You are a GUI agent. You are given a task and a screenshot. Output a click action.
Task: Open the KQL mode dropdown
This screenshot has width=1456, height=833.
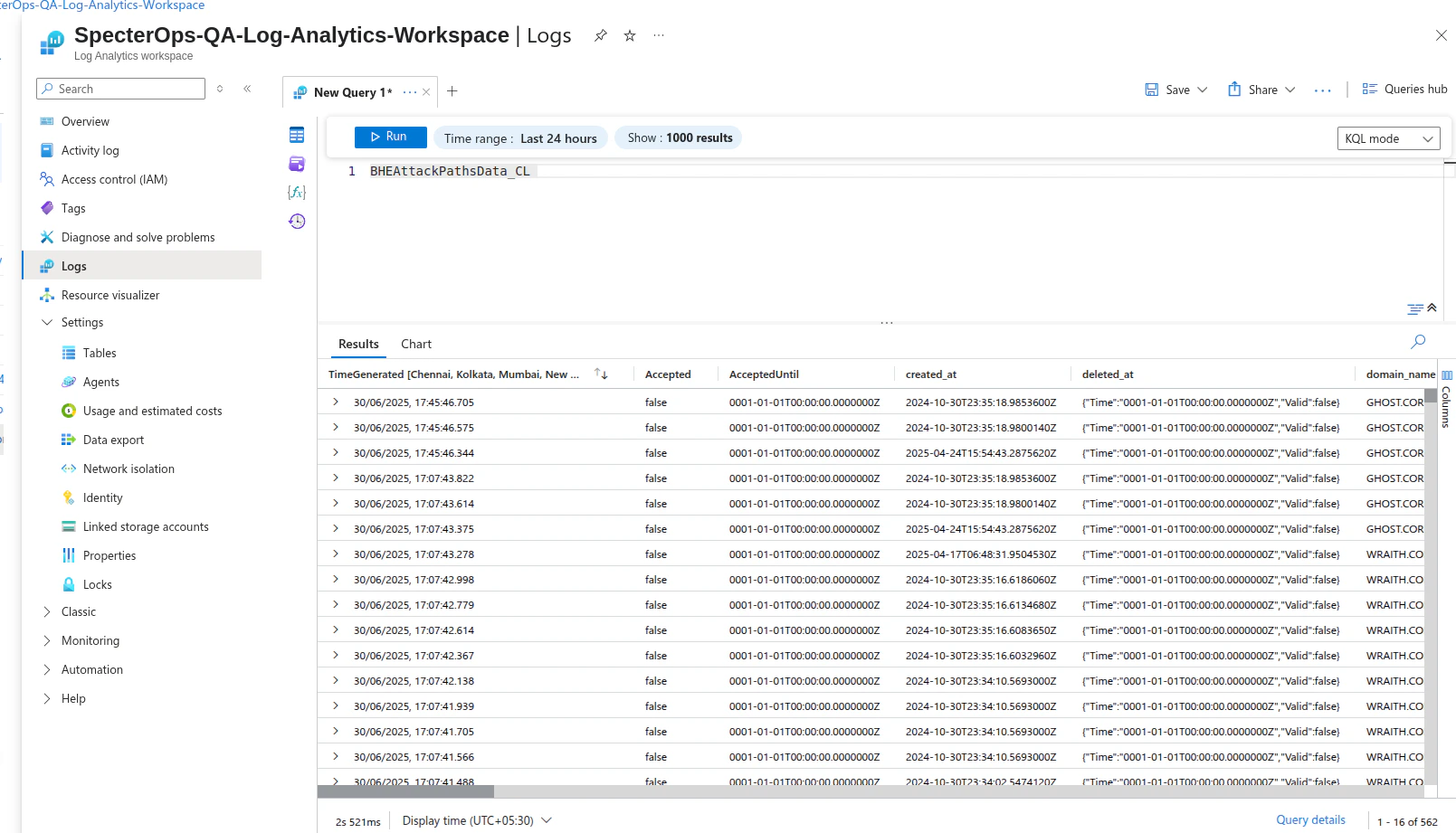(1388, 138)
